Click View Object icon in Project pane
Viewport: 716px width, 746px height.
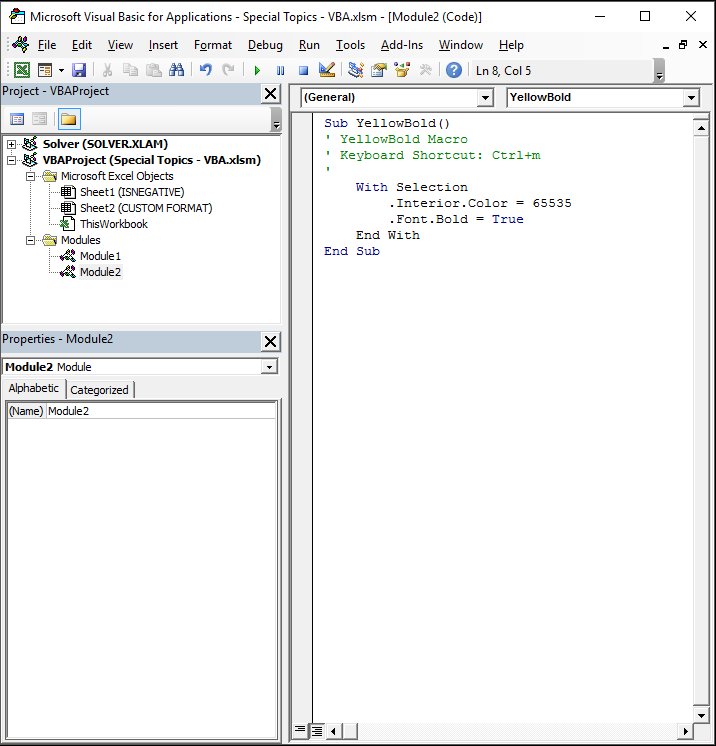coord(39,119)
